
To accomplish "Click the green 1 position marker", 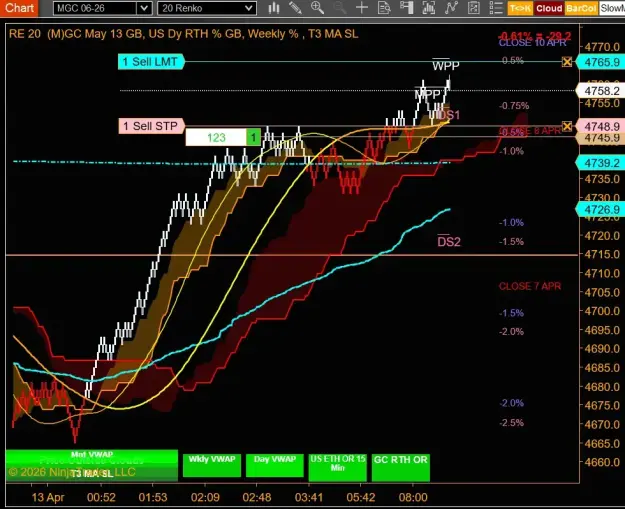I will point(253,138).
